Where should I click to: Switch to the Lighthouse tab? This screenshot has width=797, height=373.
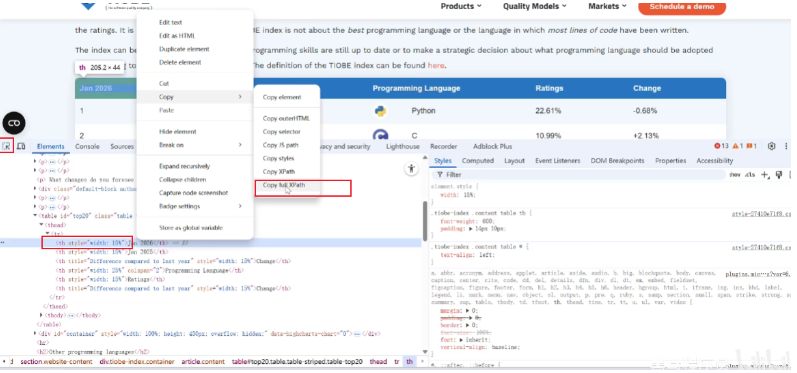point(403,146)
